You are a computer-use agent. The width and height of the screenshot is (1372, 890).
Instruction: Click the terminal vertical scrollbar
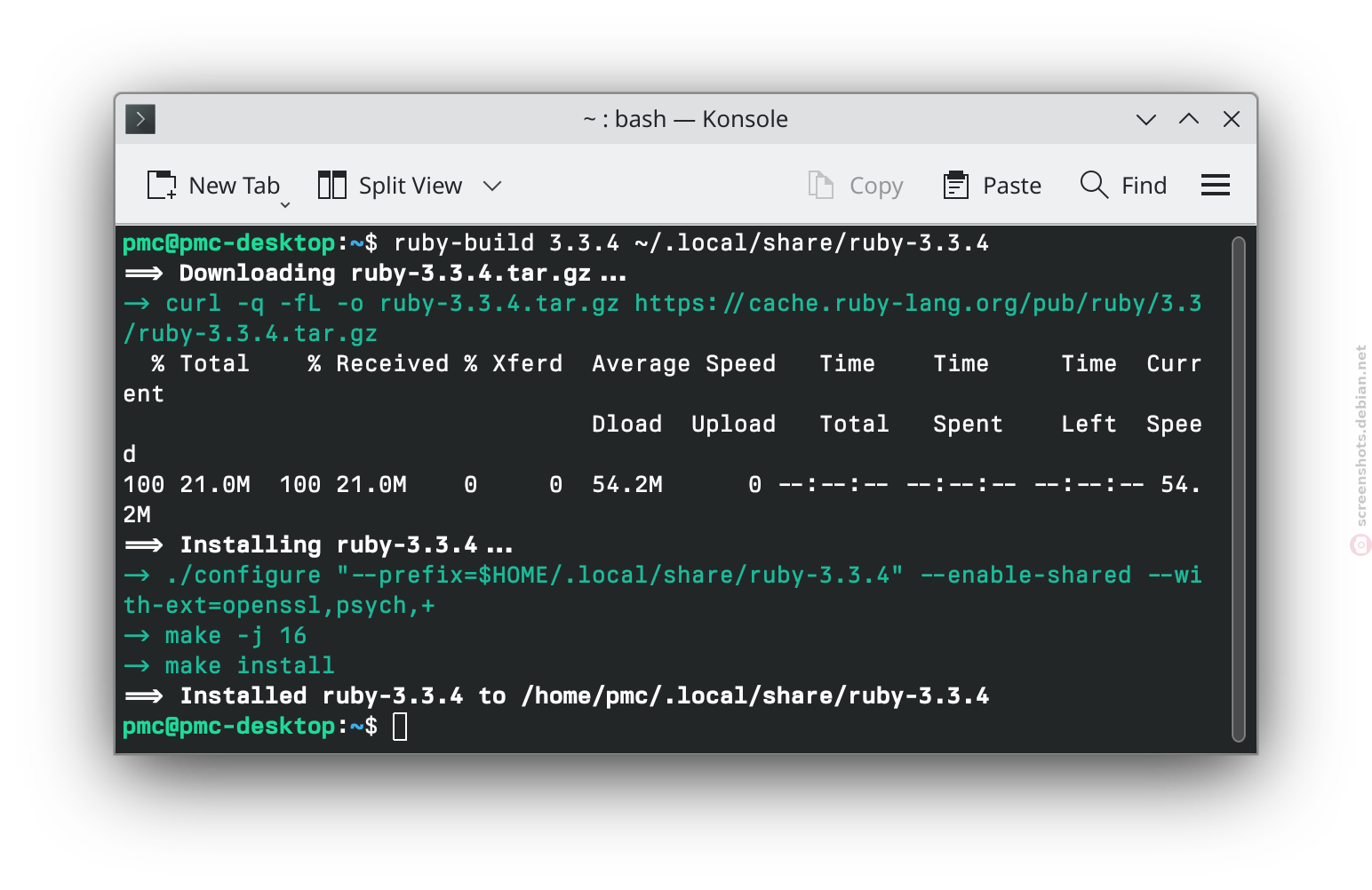1239,489
